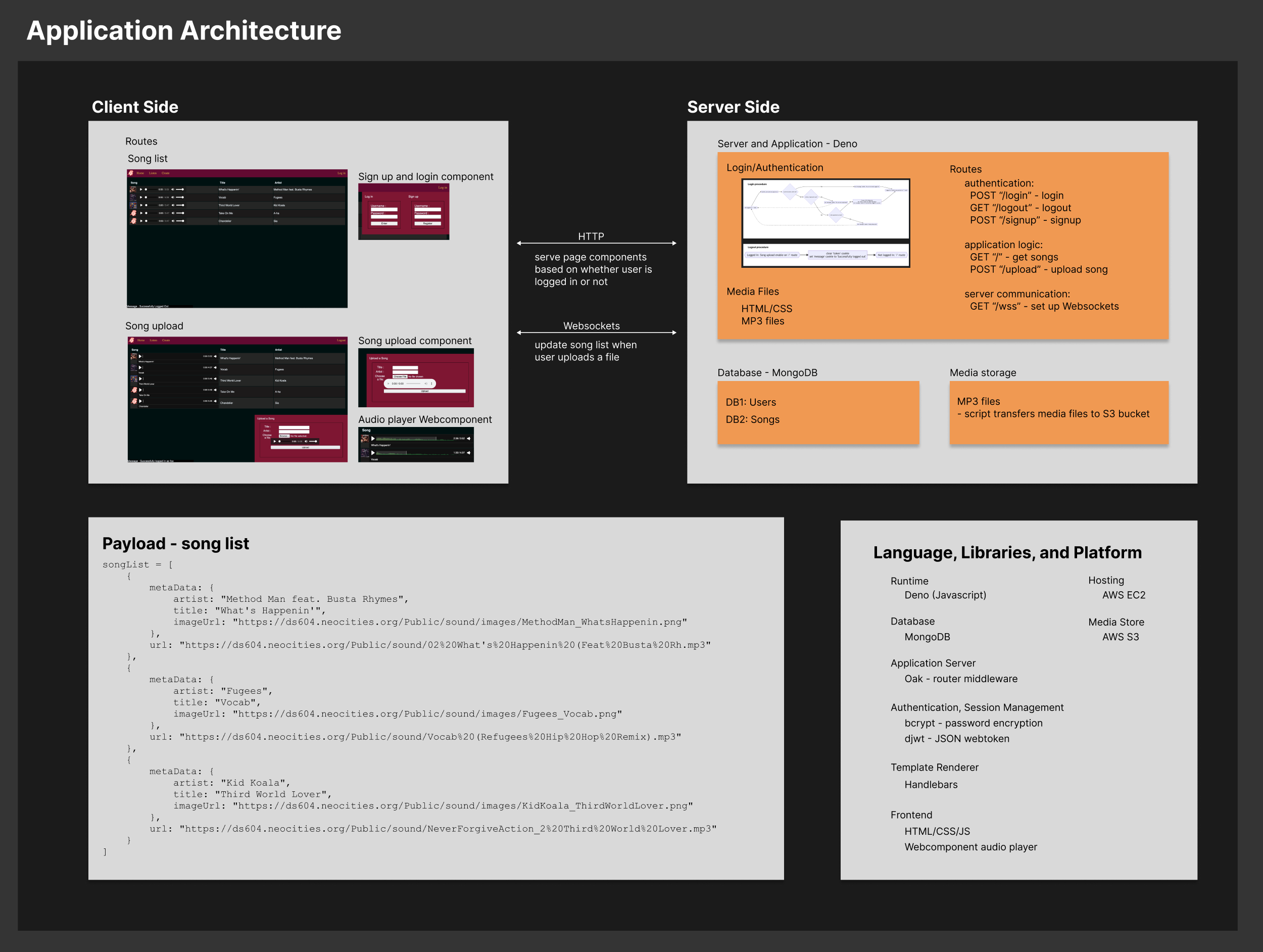This screenshot has width=1263, height=952.
Task: Click Kid Koala album art in Song list screenshot
Action: 133,205
